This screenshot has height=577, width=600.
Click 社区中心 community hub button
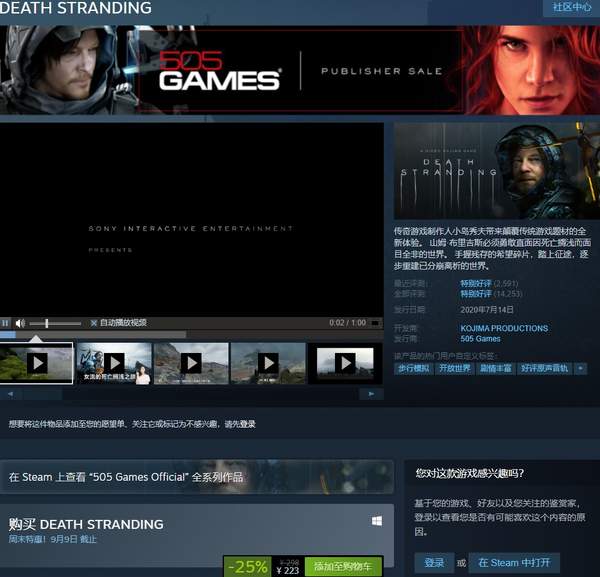coord(573,8)
